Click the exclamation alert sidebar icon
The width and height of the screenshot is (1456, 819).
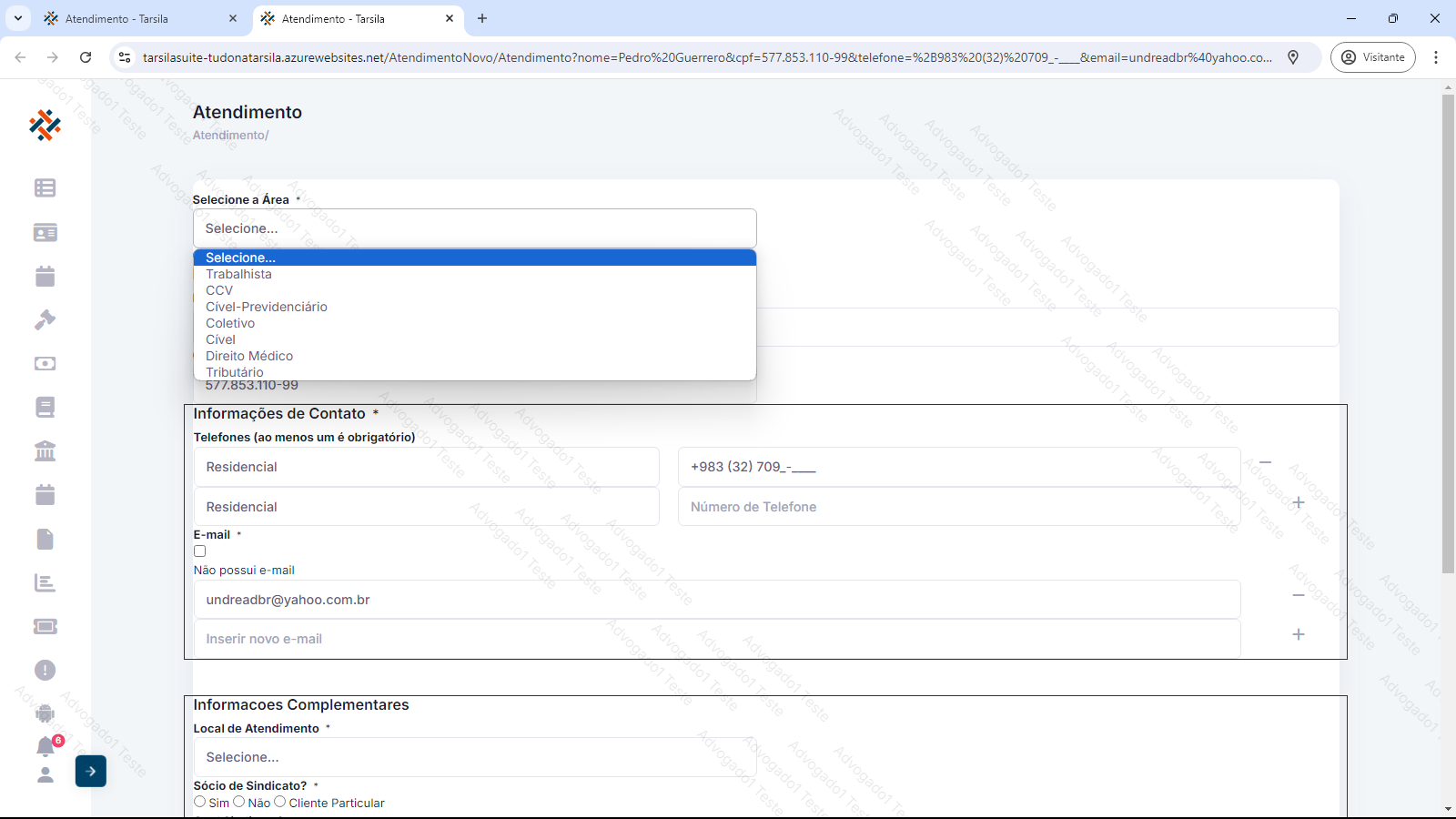point(45,671)
